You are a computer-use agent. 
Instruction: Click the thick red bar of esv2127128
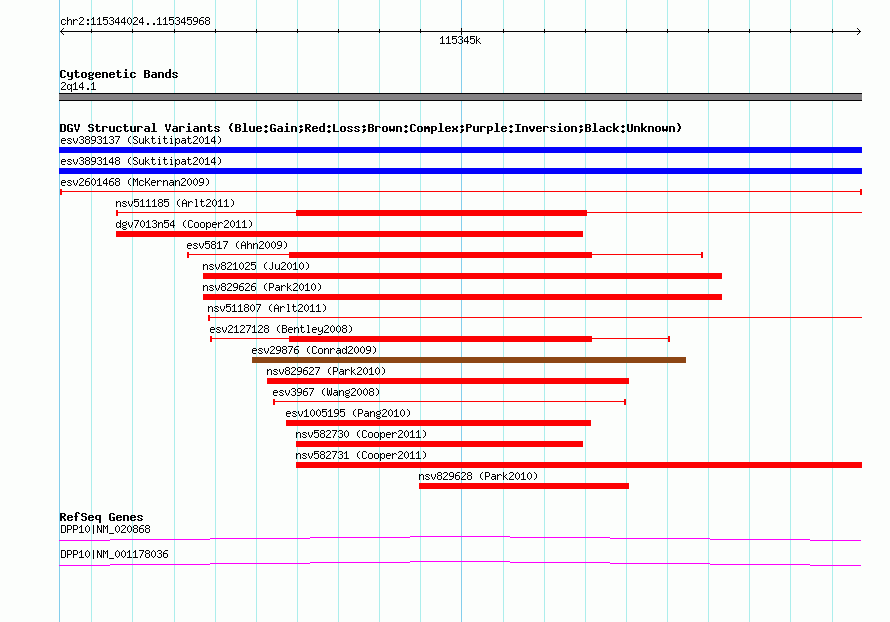pos(440,339)
